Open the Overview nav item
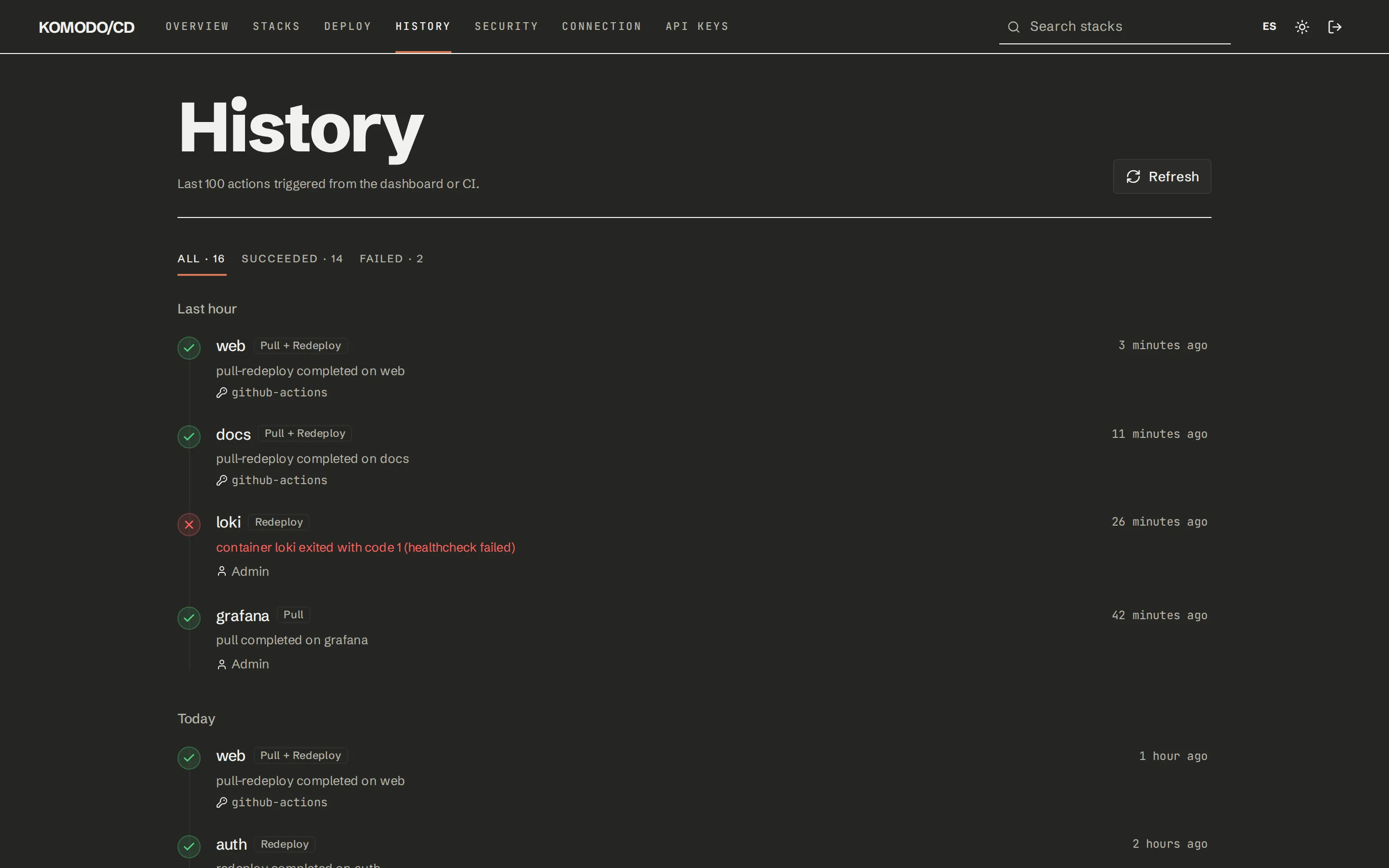 point(197,27)
